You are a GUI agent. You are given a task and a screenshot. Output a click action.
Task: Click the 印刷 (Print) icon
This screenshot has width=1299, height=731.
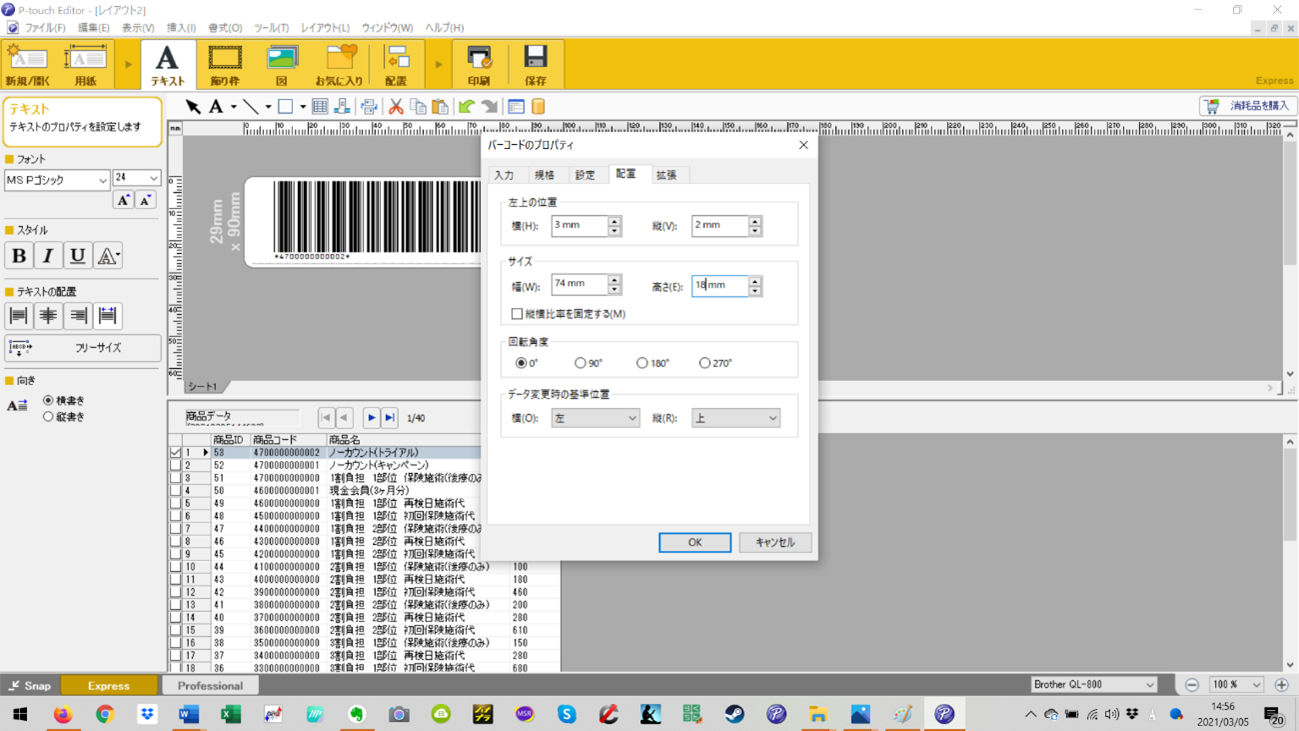(479, 64)
